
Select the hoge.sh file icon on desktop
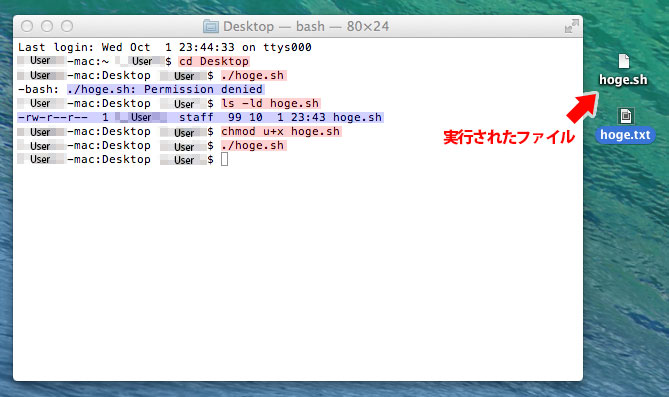(x=623, y=61)
